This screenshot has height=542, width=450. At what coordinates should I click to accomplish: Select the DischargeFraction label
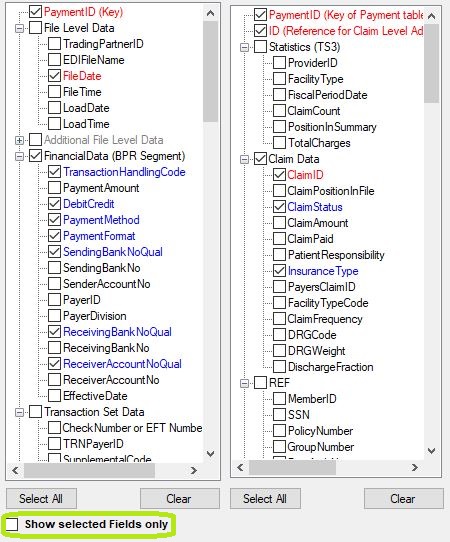tap(330, 367)
